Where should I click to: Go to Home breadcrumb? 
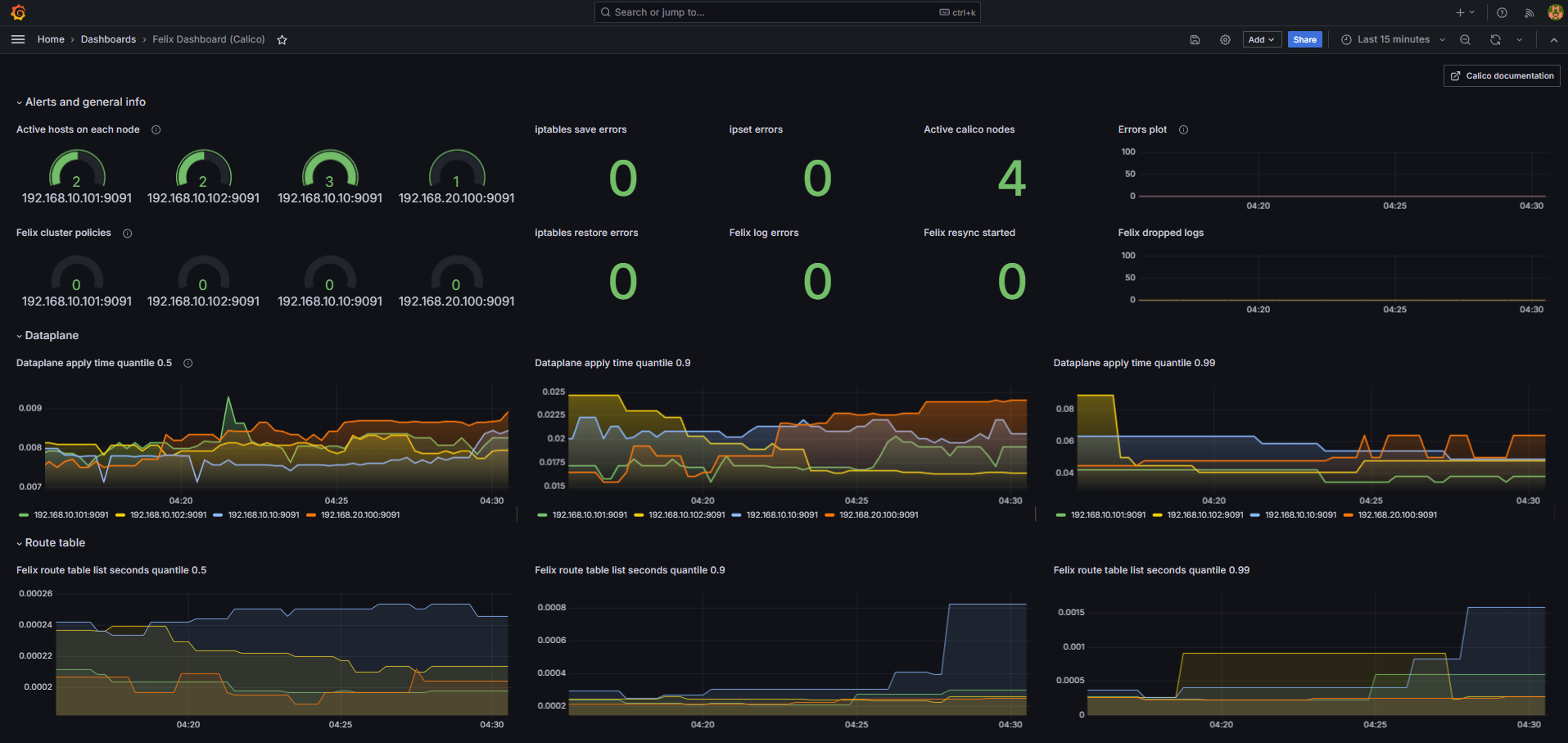pos(51,39)
